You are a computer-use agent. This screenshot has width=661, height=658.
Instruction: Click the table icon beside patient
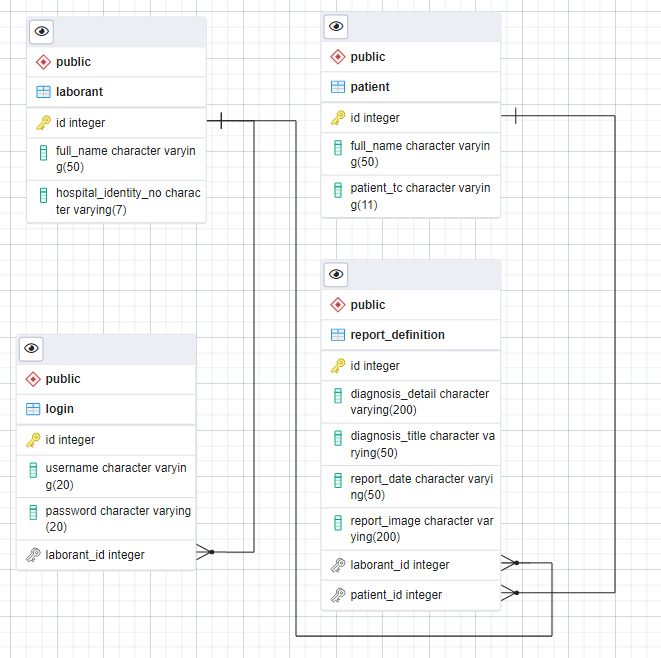coord(338,87)
